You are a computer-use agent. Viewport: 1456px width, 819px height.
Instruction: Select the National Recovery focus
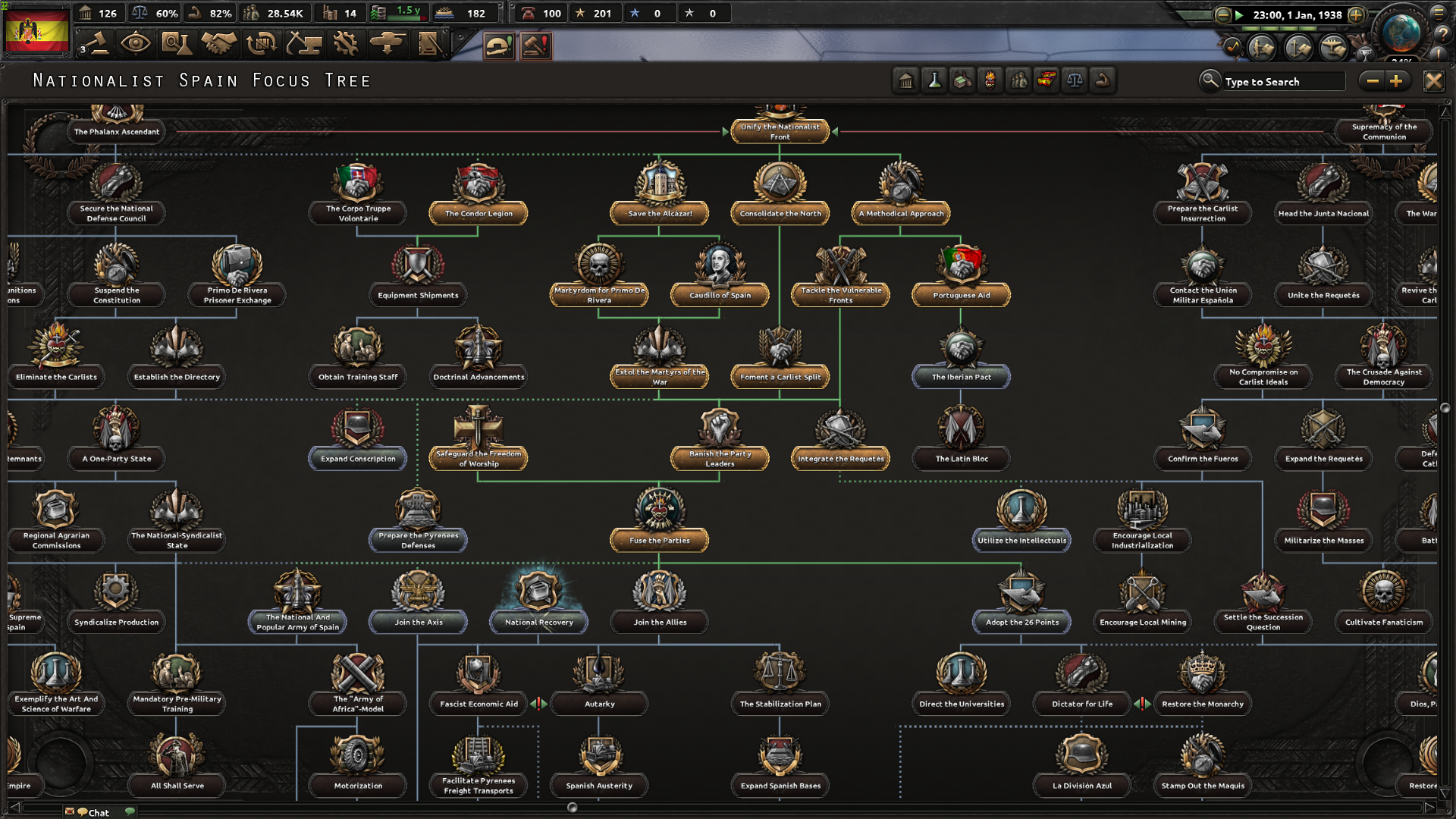(538, 622)
